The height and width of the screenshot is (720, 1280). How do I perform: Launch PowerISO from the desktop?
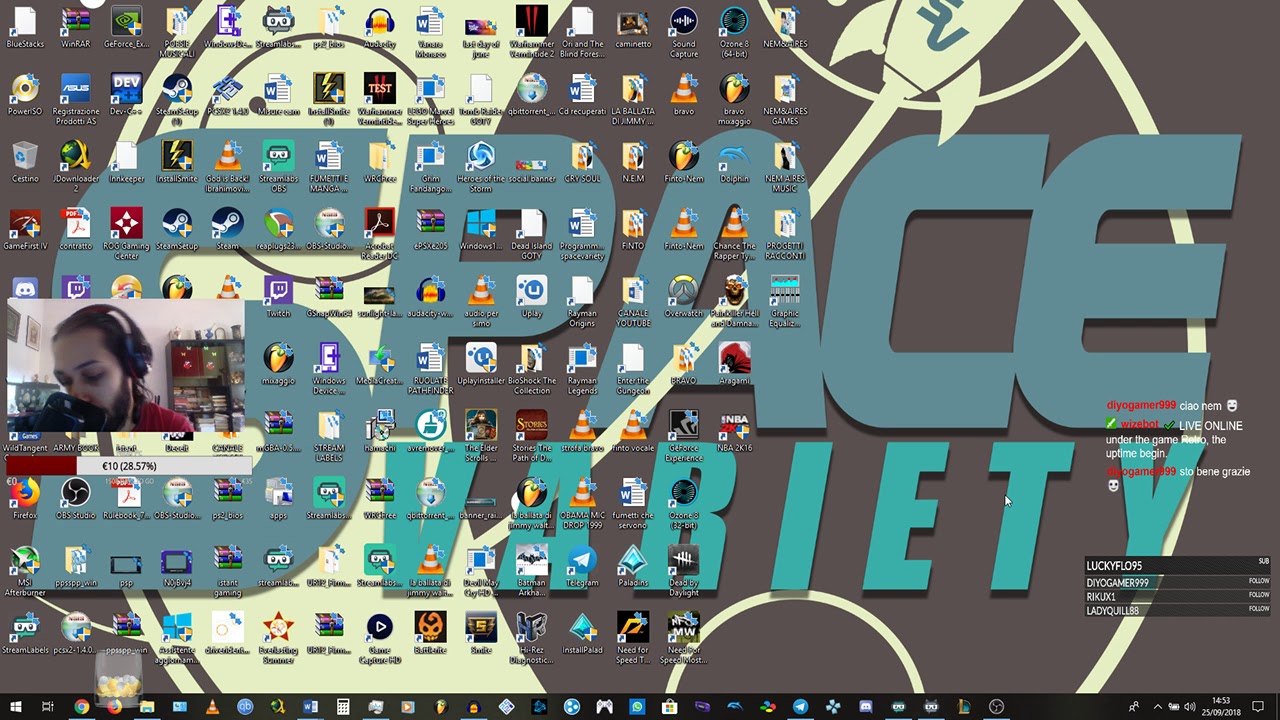[x=25, y=95]
